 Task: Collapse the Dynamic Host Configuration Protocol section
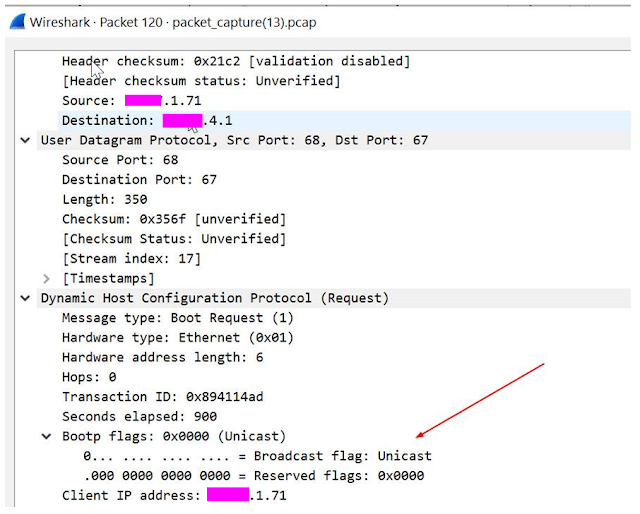point(25,298)
